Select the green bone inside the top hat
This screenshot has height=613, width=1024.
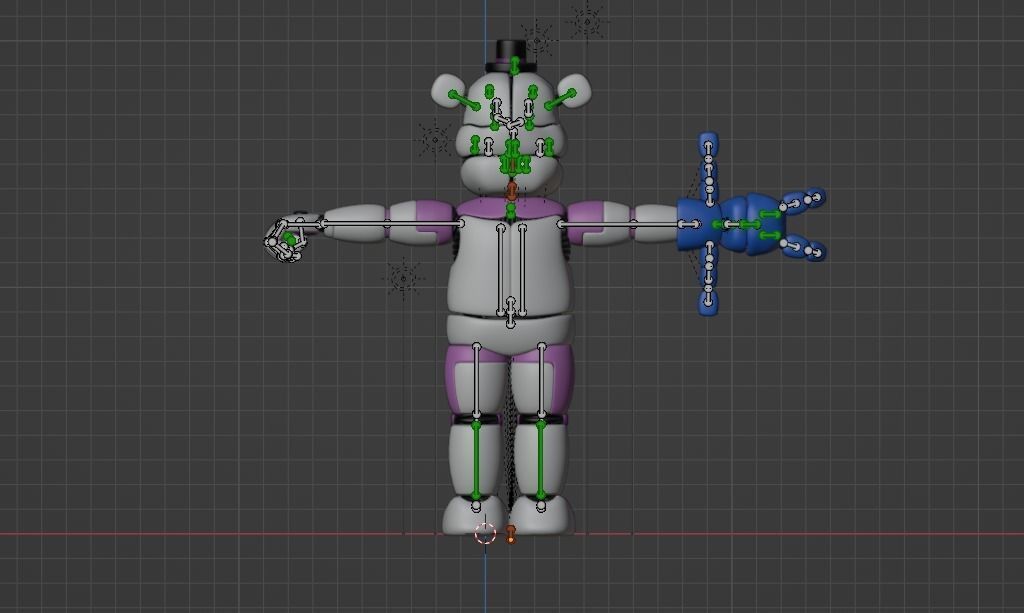click(x=515, y=65)
